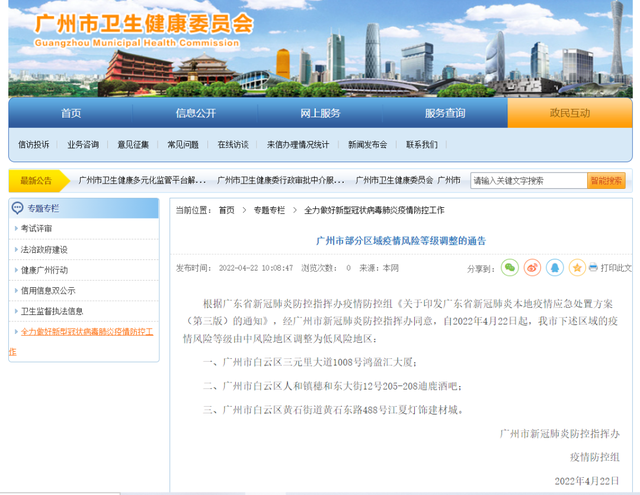
Task: Switch to the 信息公开 tab
Action: tap(195, 113)
